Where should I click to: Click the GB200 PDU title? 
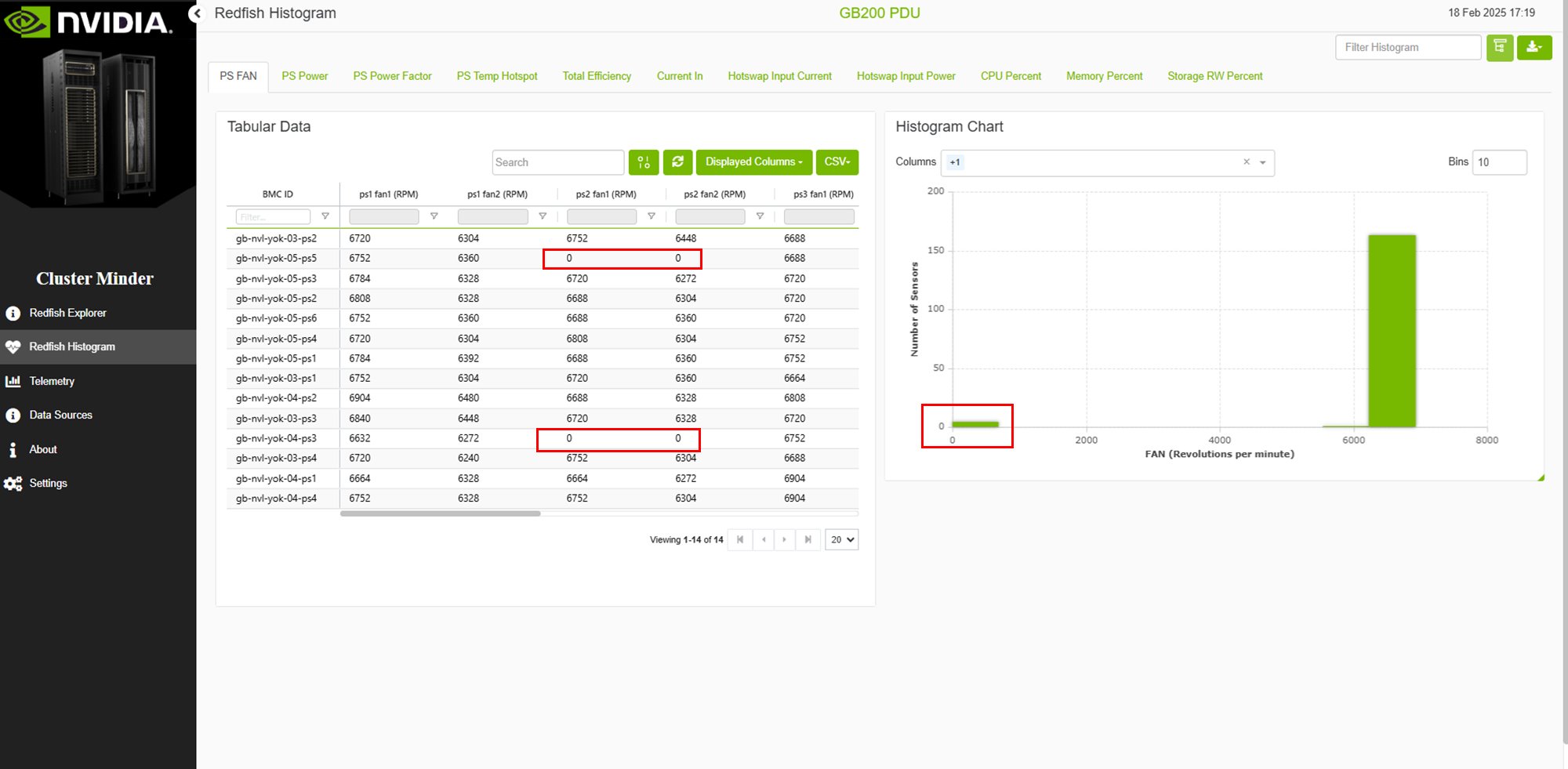tap(880, 13)
